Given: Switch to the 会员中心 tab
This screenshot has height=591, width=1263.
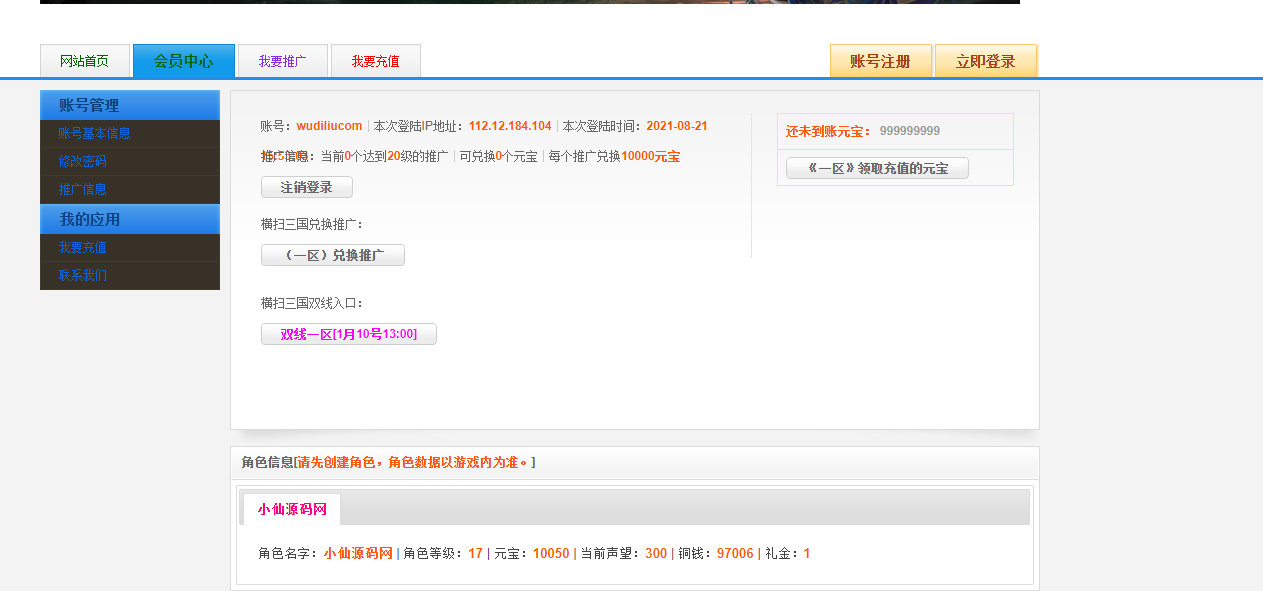Looking at the screenshot, I should click(x=184, y=61).
